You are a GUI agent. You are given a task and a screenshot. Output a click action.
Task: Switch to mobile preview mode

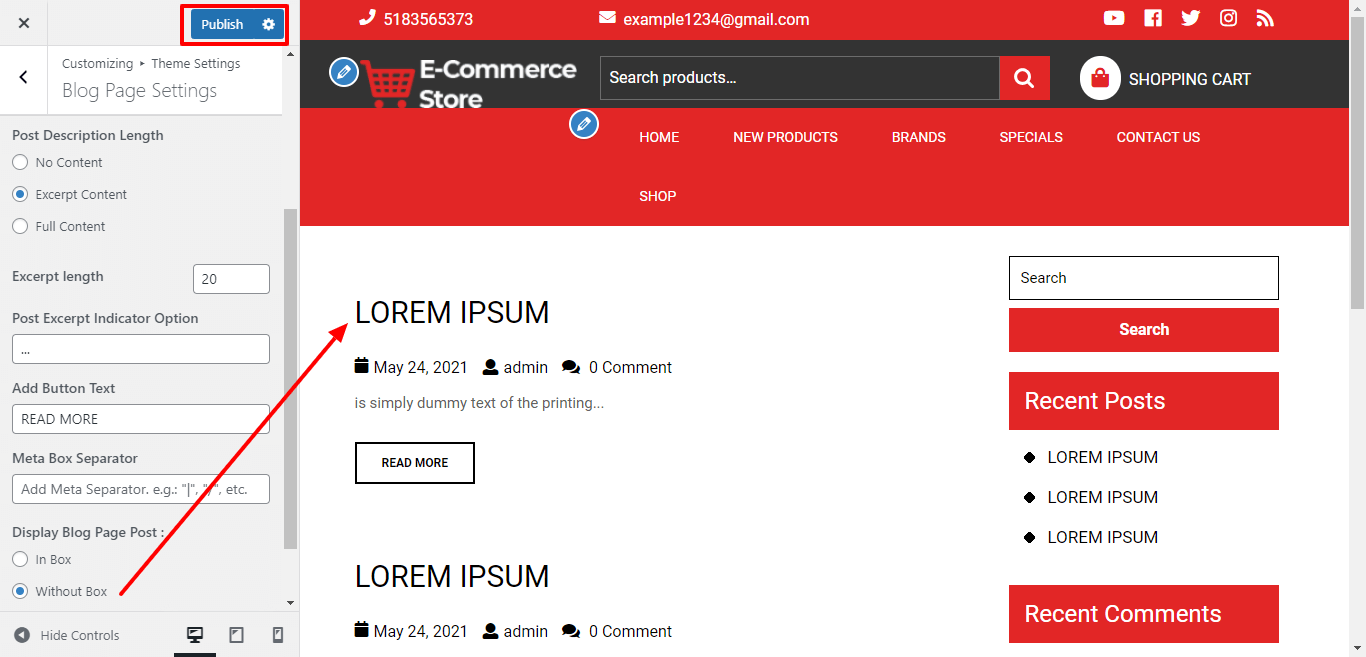click(x=278, y=635)
